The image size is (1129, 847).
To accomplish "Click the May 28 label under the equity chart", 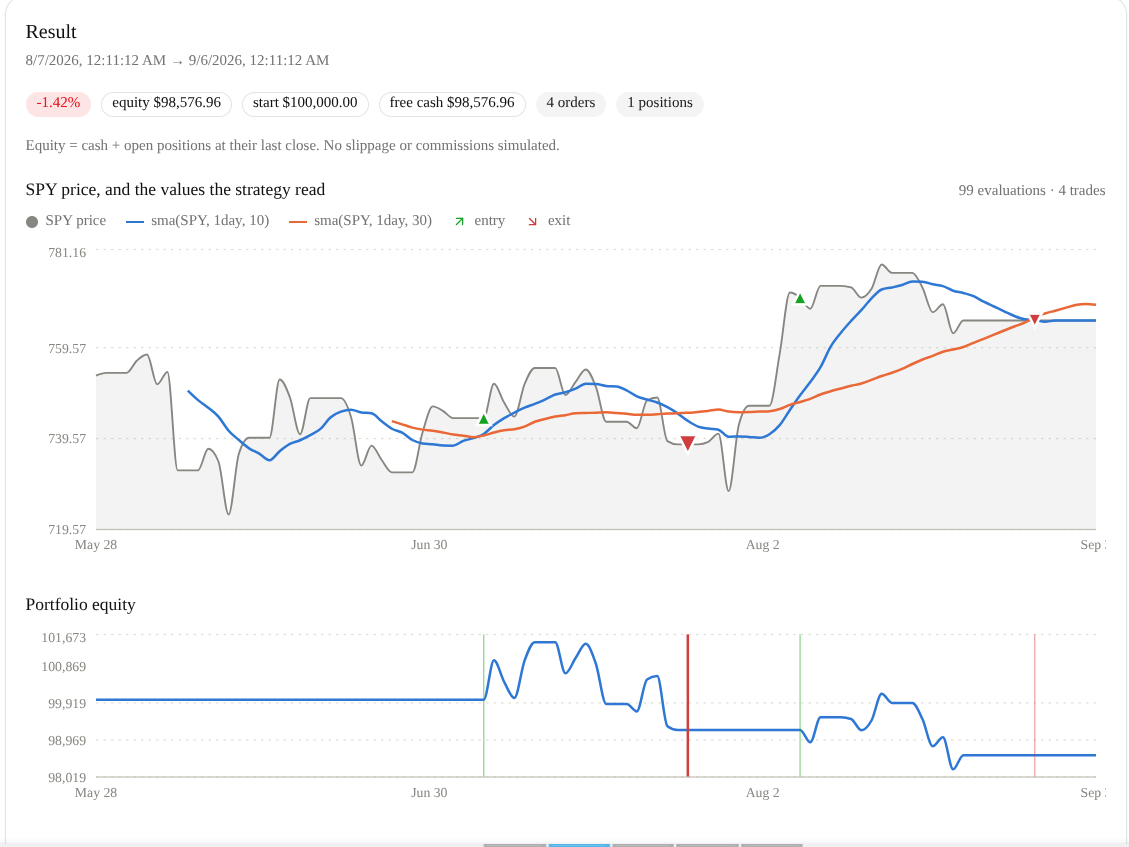I will coord(96,793).
